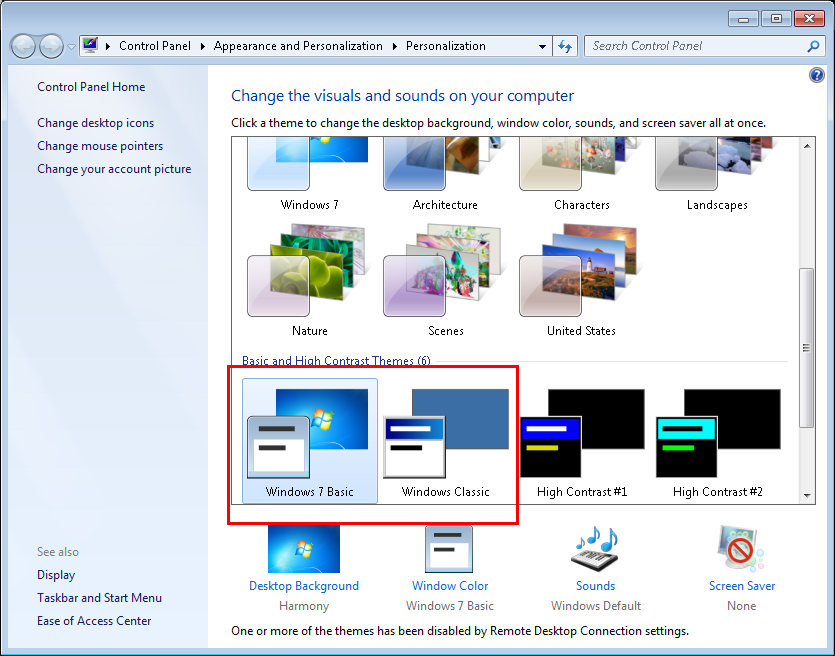
Task: Open Change desktop icons link
Action: pos(96,123)
